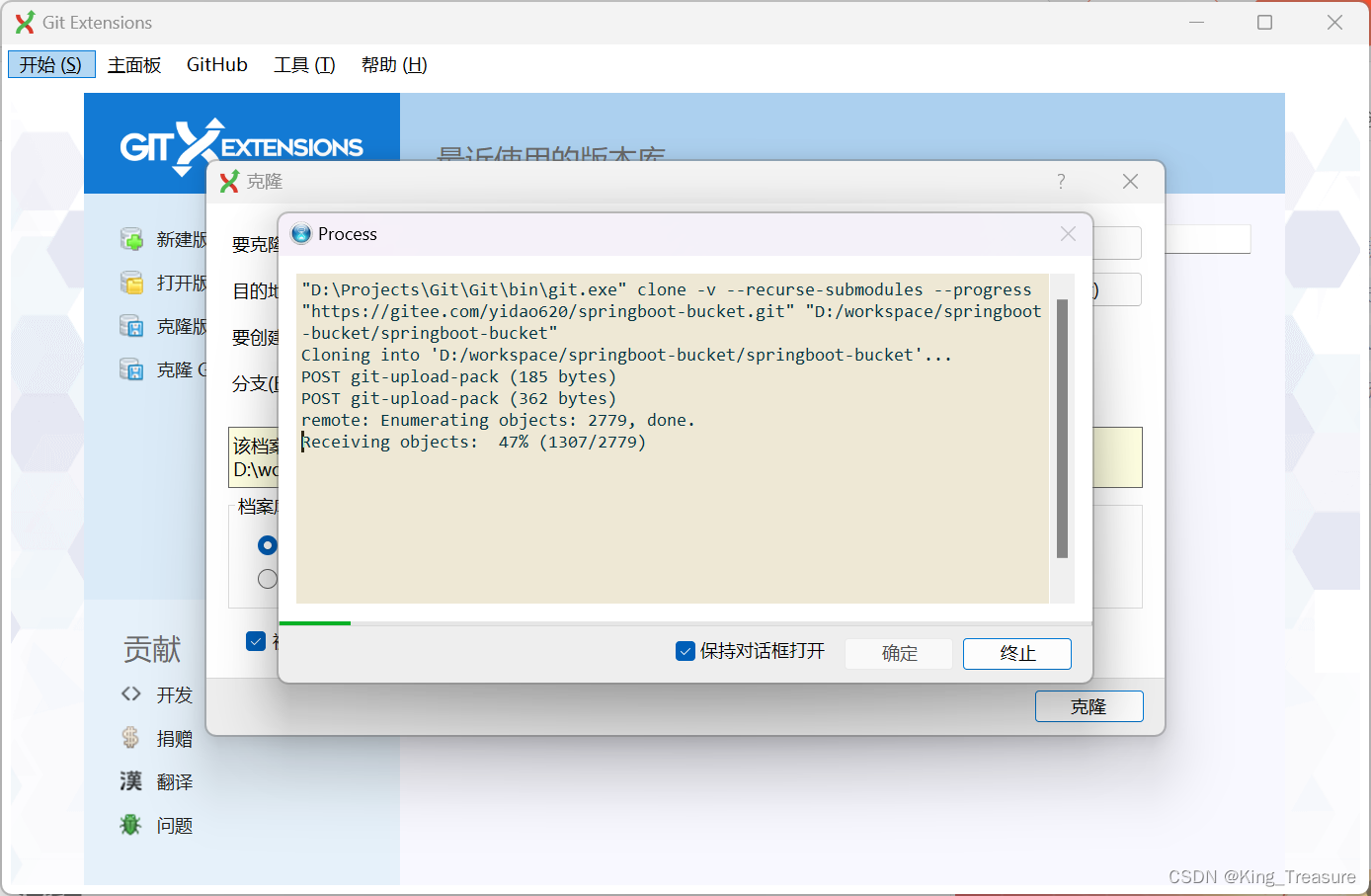Close the 克隆 dialog
The height and width of the screenshot is (896, 1371).
(x=1131, y=182)
